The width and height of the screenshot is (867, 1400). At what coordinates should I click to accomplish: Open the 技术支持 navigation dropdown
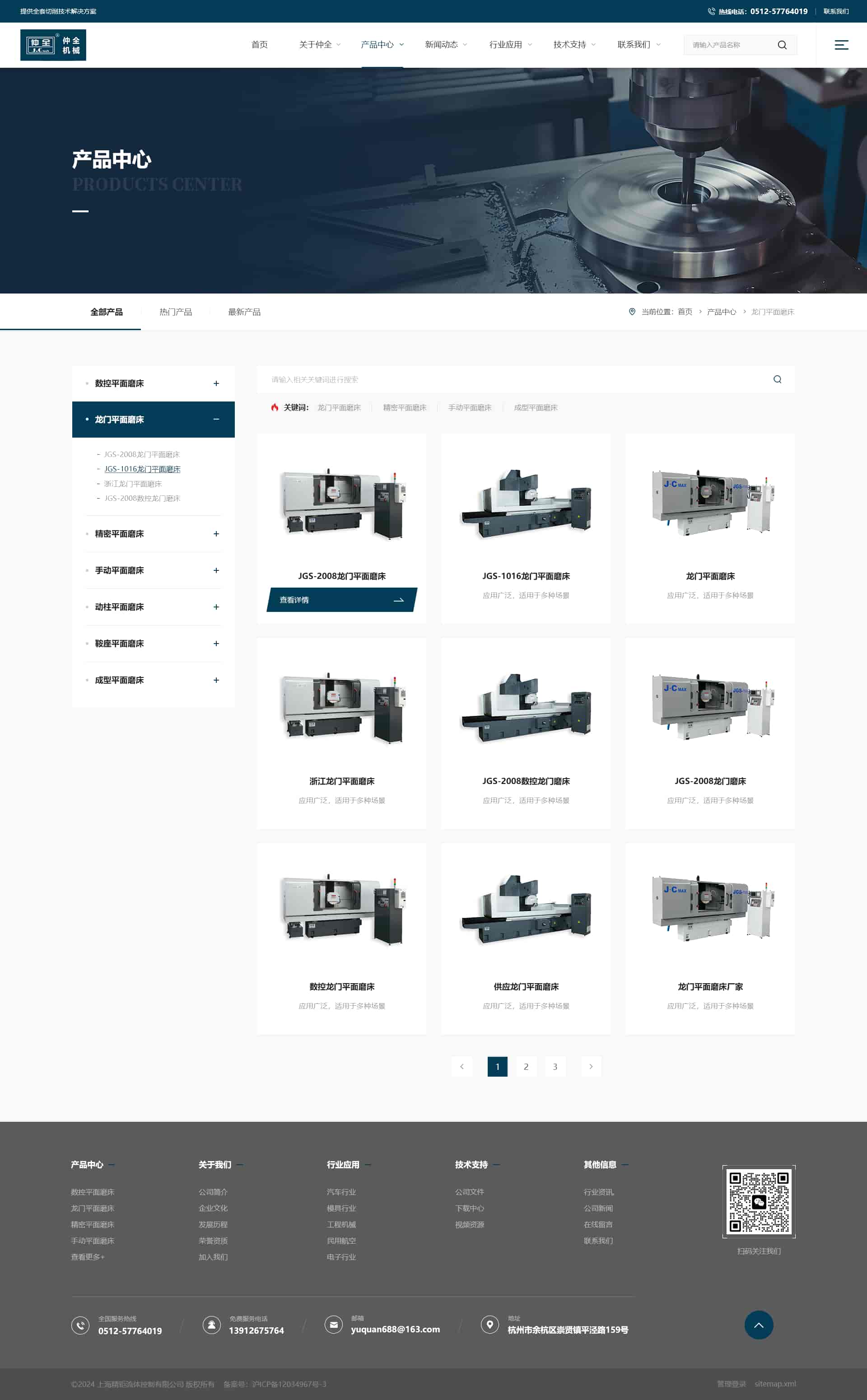point(574,45)
